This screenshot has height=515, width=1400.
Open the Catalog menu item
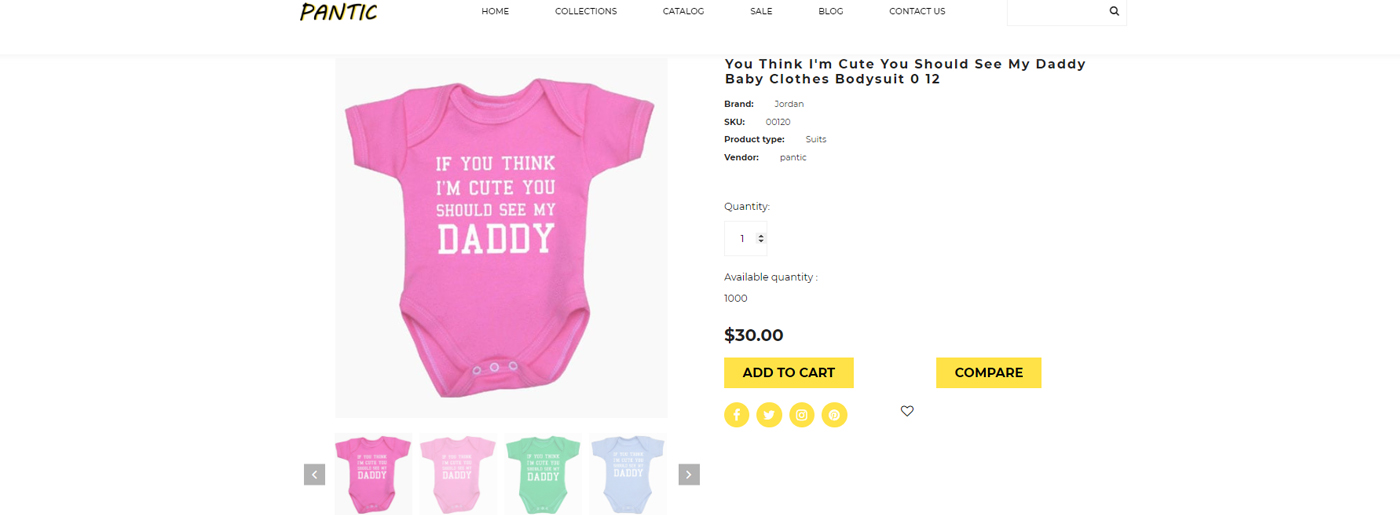click(x=683, y=12)
